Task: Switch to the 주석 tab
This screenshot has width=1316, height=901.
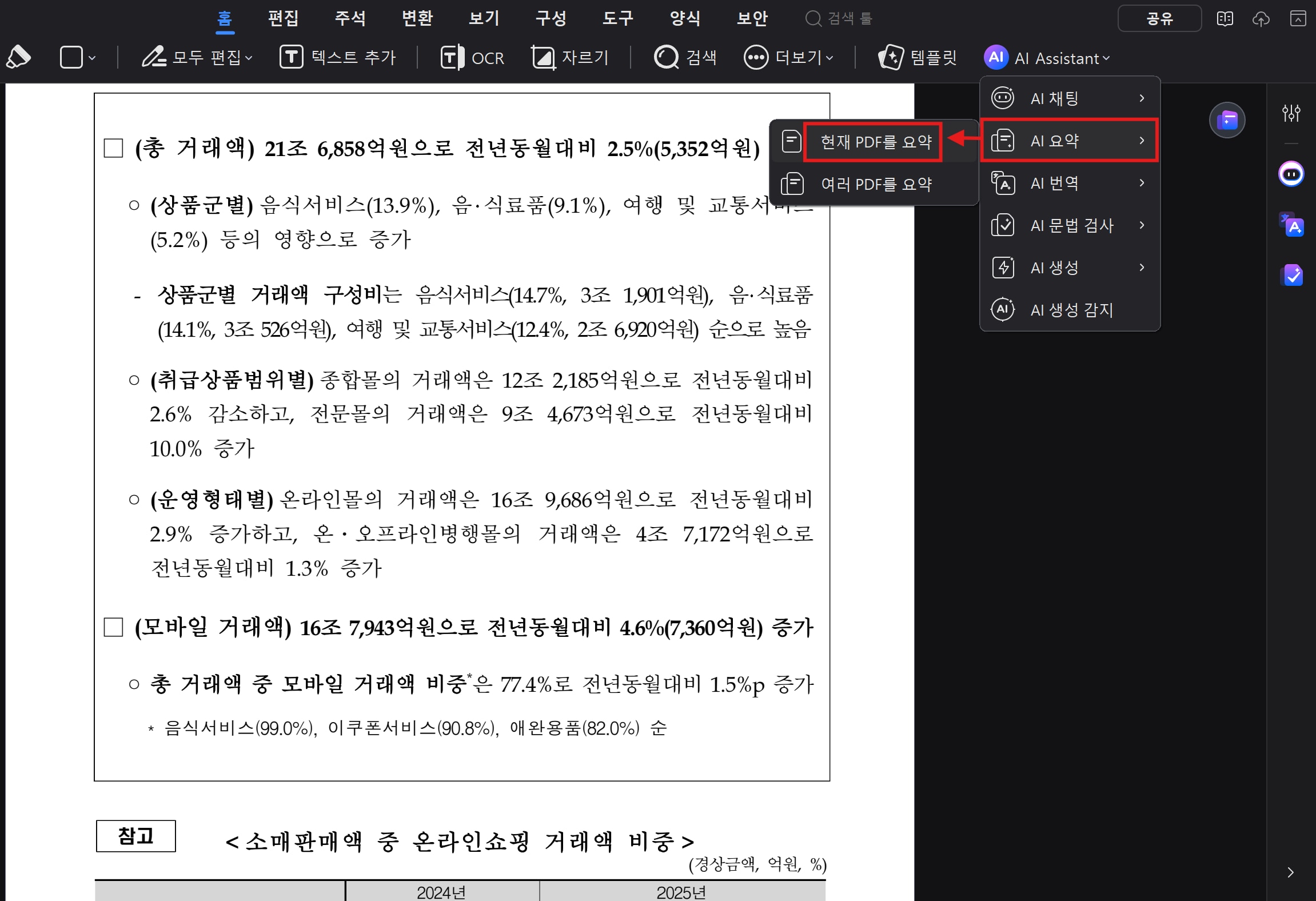Action: click(350, 18)
